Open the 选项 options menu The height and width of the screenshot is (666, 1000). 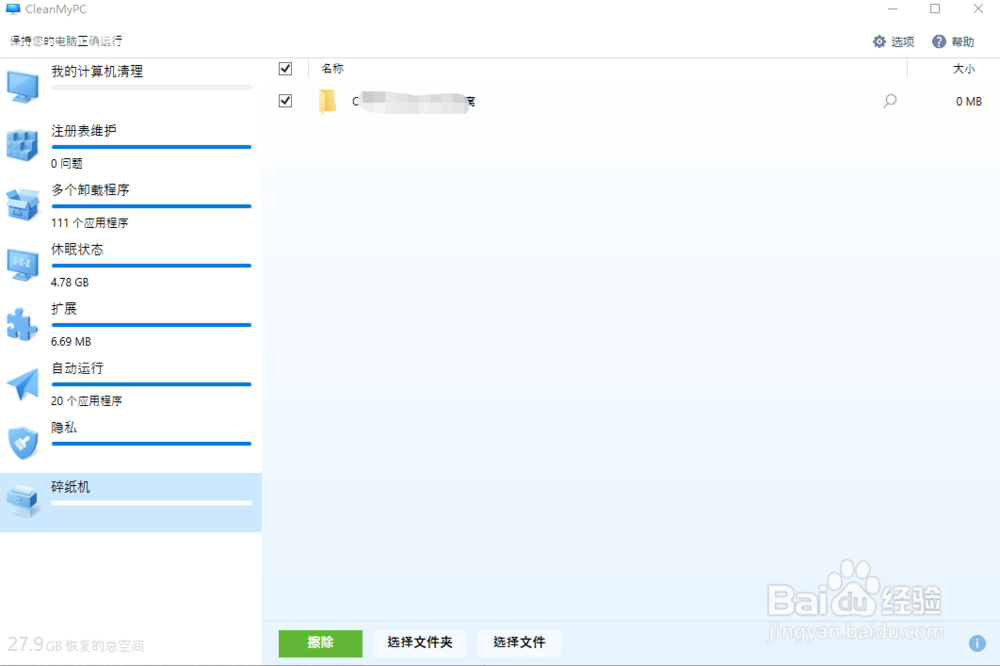[893, 42]
